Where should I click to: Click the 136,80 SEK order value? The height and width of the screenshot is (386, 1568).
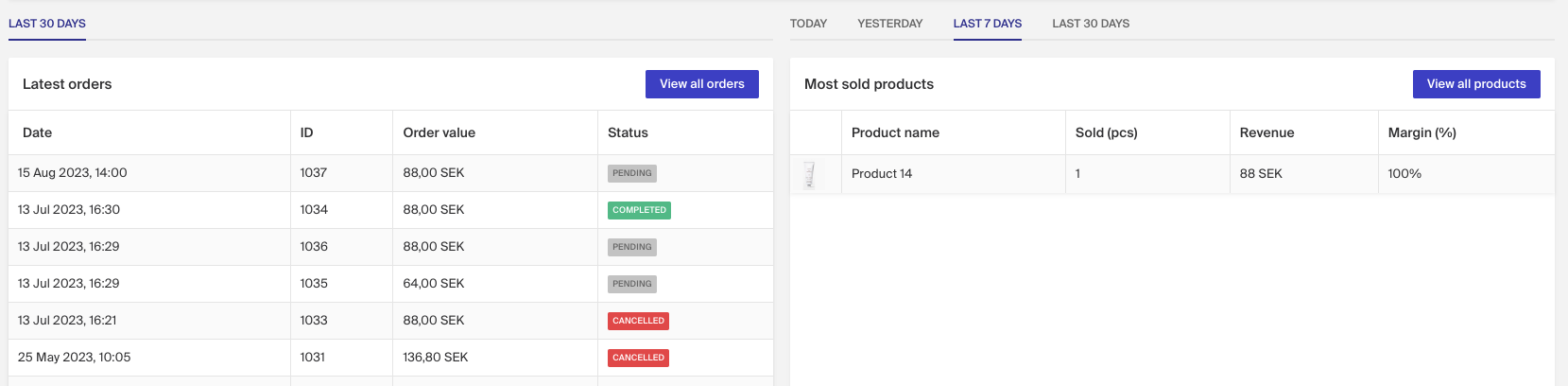click(x=436, y=358)
